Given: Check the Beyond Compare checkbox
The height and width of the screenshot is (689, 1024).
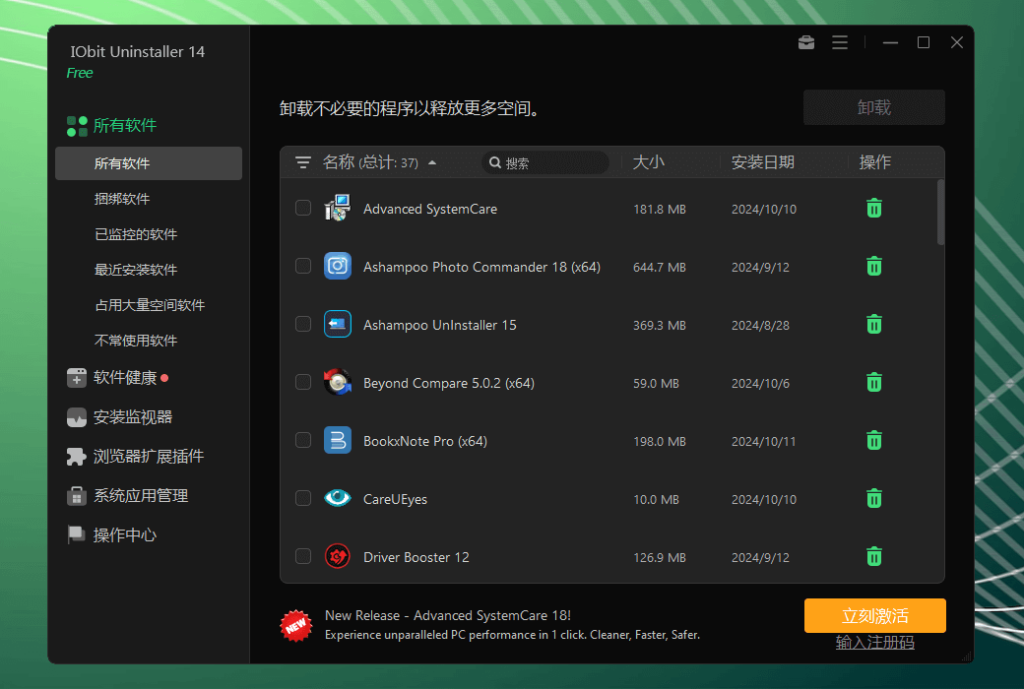Looking at the screenshot, I should click(303, 382).
